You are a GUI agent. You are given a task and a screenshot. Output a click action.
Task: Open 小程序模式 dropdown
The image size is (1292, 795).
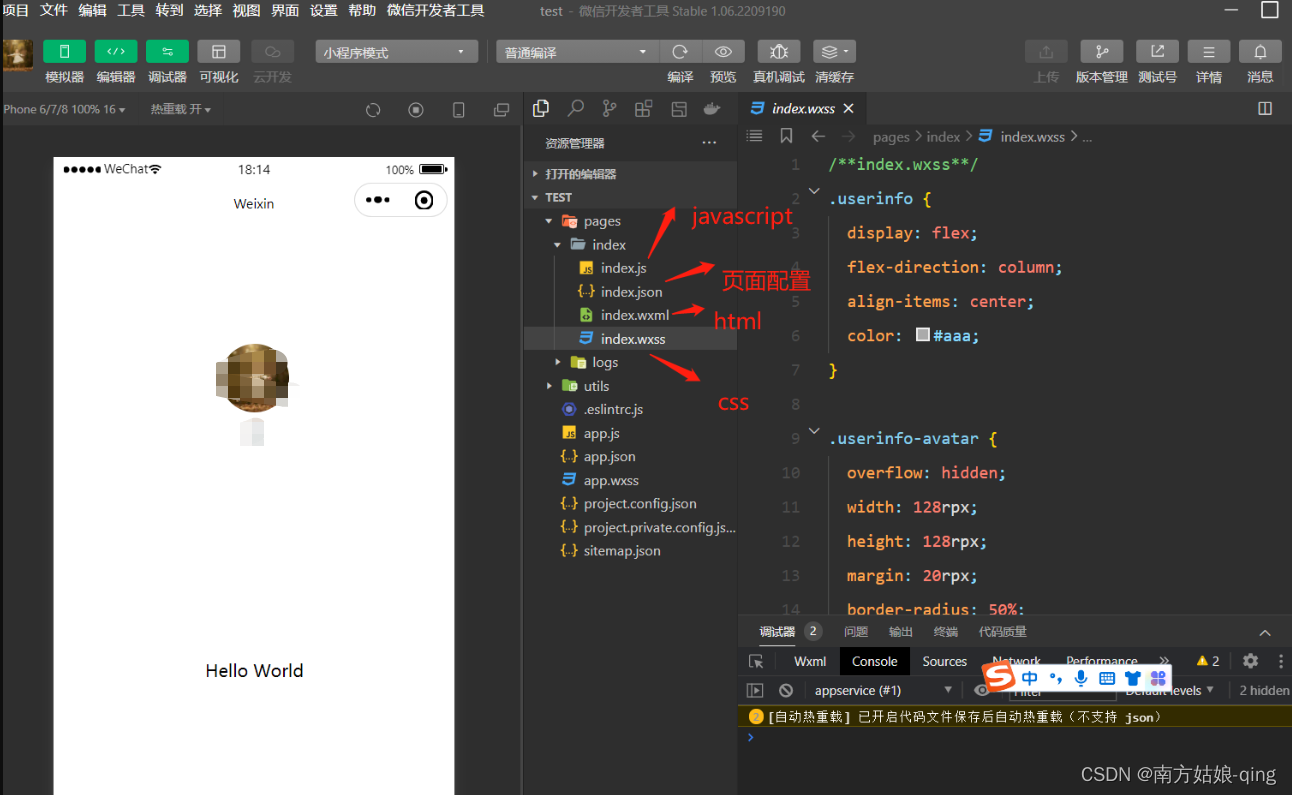(397, 52)
